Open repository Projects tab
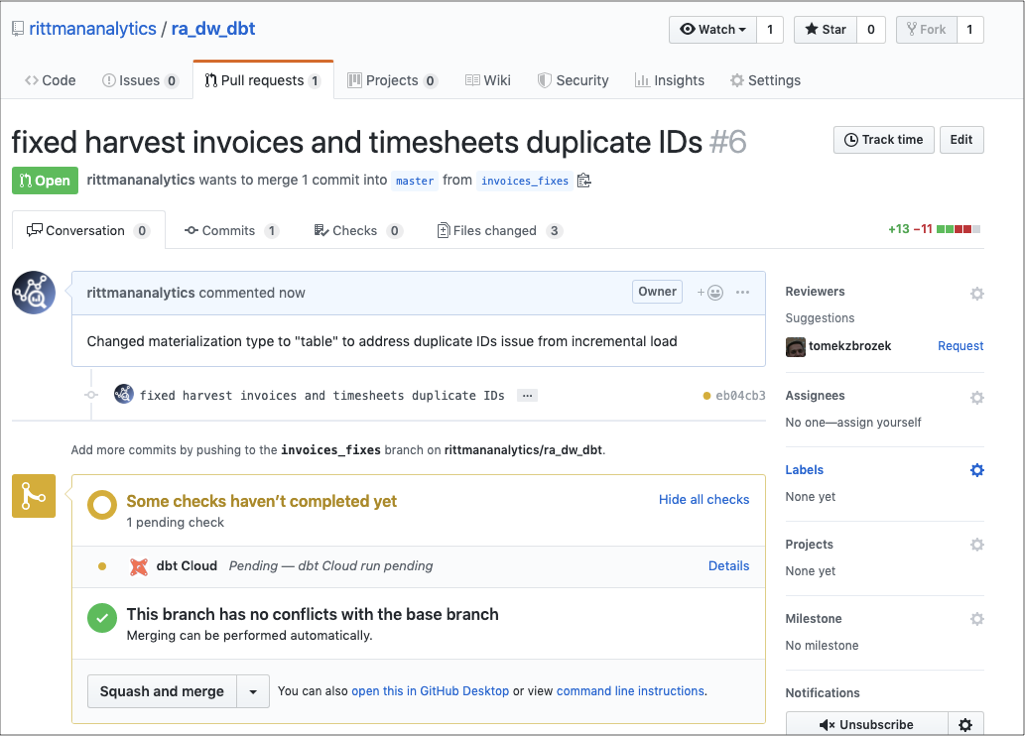1025x736 pixels. [x=392, y=80]
